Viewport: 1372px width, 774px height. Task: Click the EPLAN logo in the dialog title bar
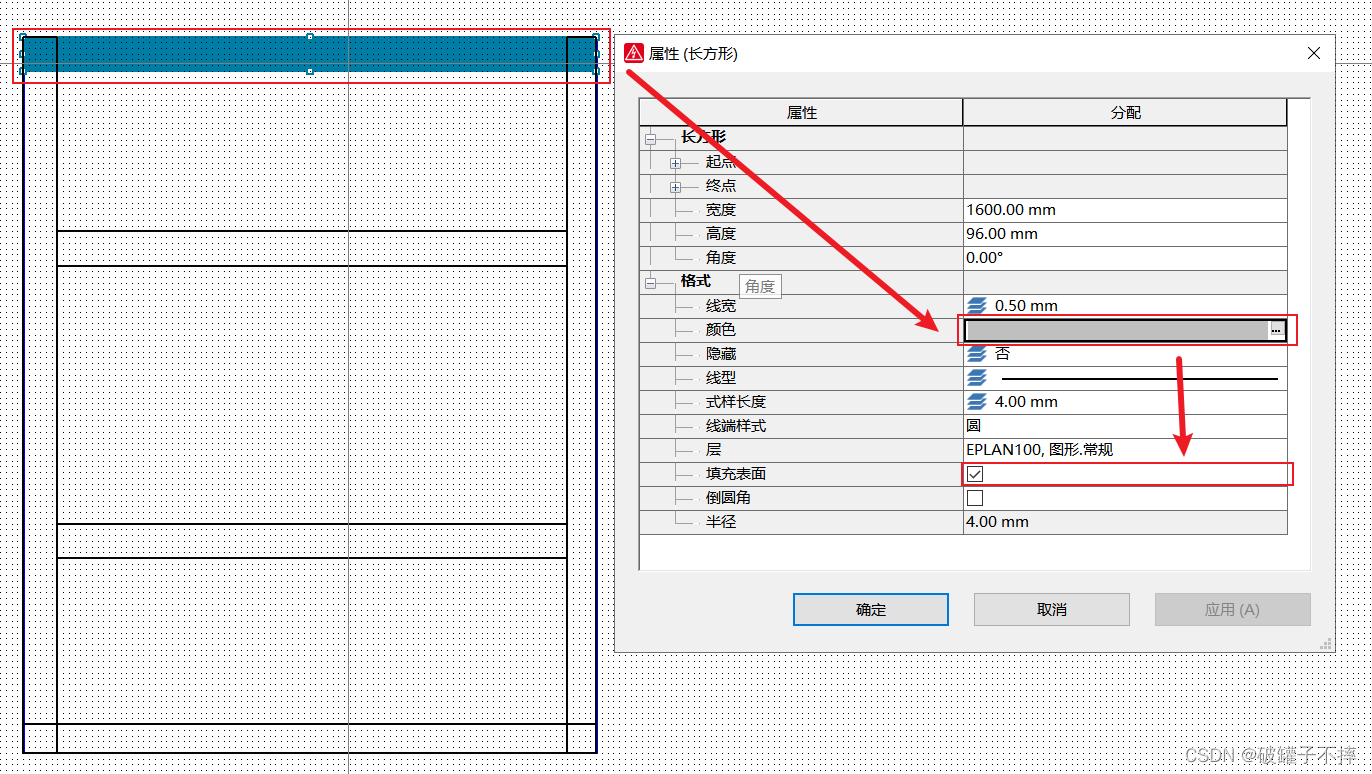tap(633, 53)
